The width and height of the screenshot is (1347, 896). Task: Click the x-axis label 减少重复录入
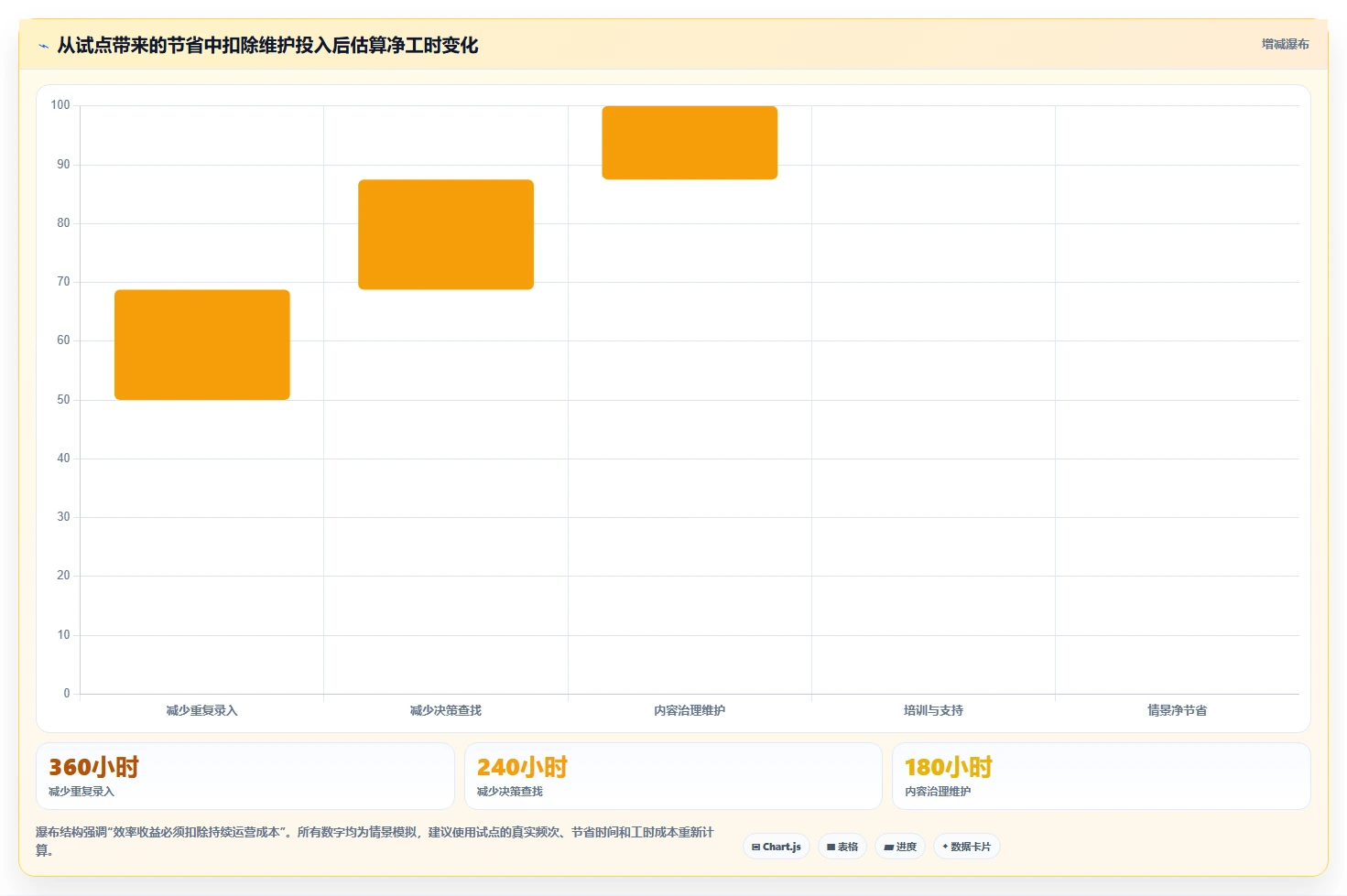pyautogui.click(x=201, y=710)
